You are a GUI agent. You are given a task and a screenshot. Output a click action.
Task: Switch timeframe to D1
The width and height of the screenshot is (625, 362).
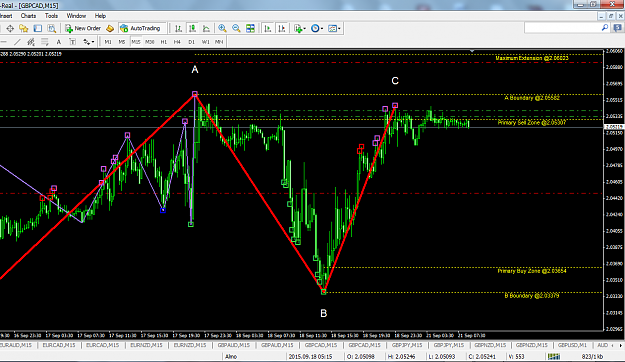pyautogui.click(x=191, y=42)
